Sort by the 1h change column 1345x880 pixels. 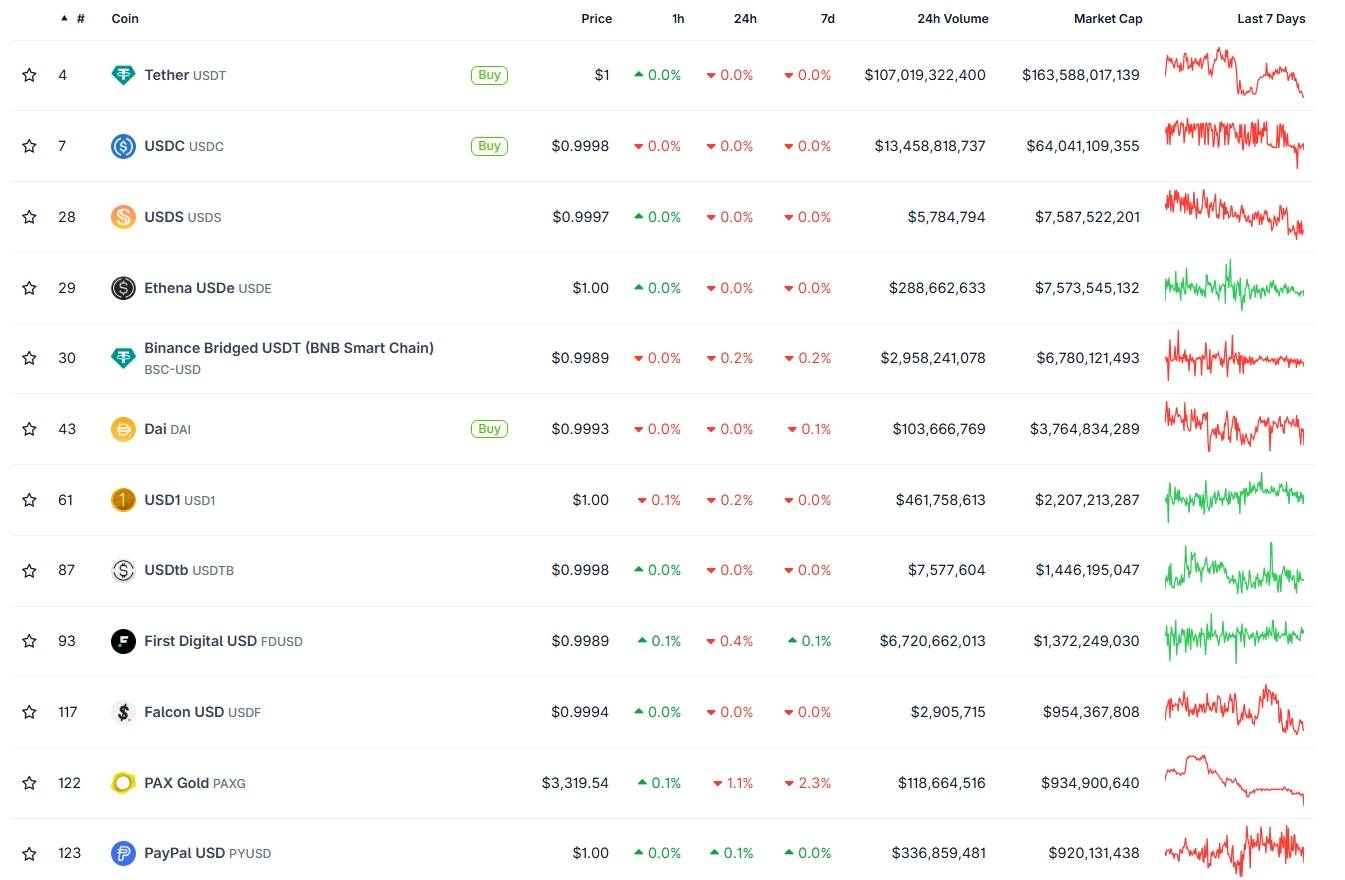point(679,19)
